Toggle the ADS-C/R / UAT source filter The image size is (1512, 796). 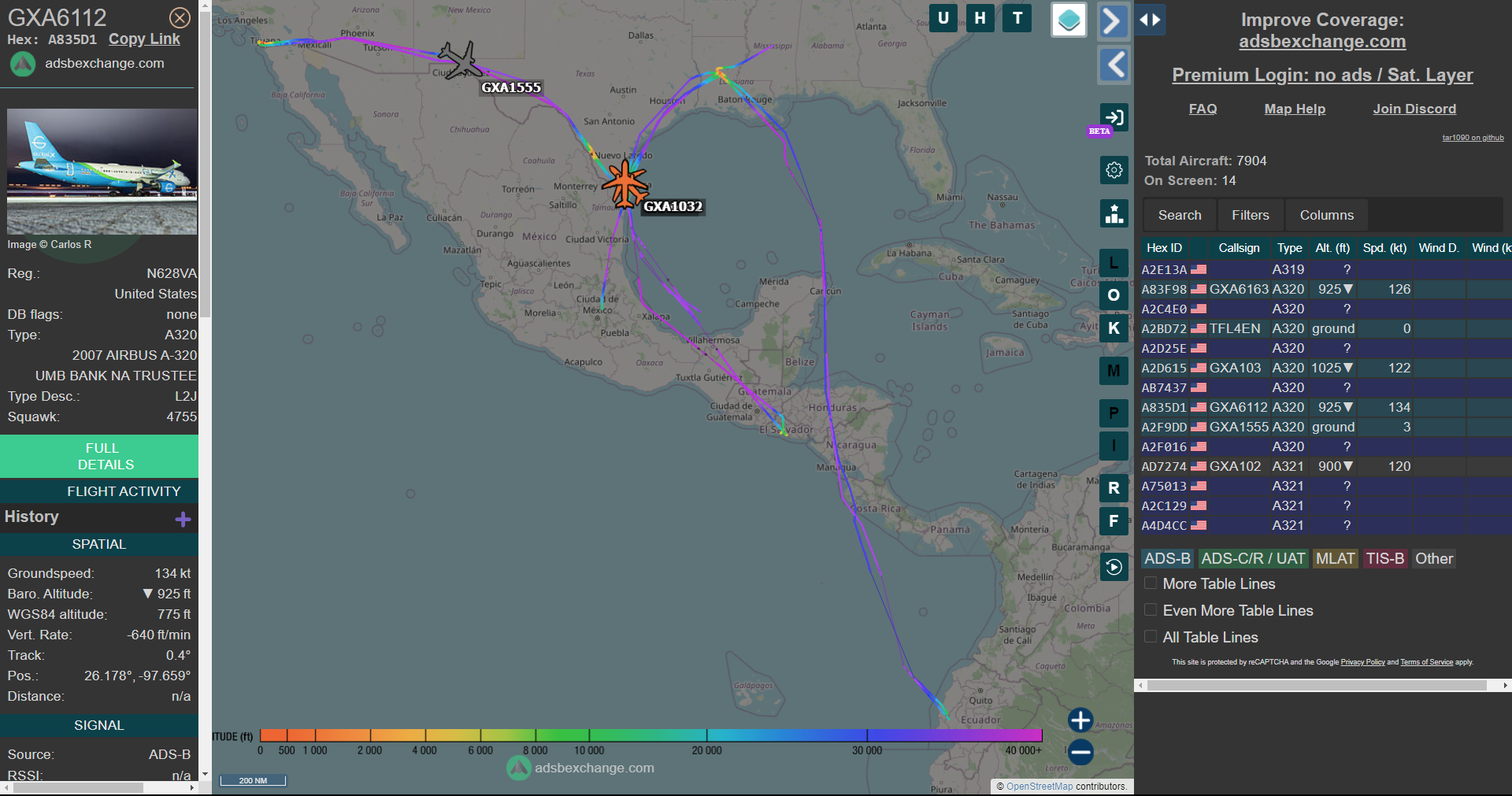1253,558
